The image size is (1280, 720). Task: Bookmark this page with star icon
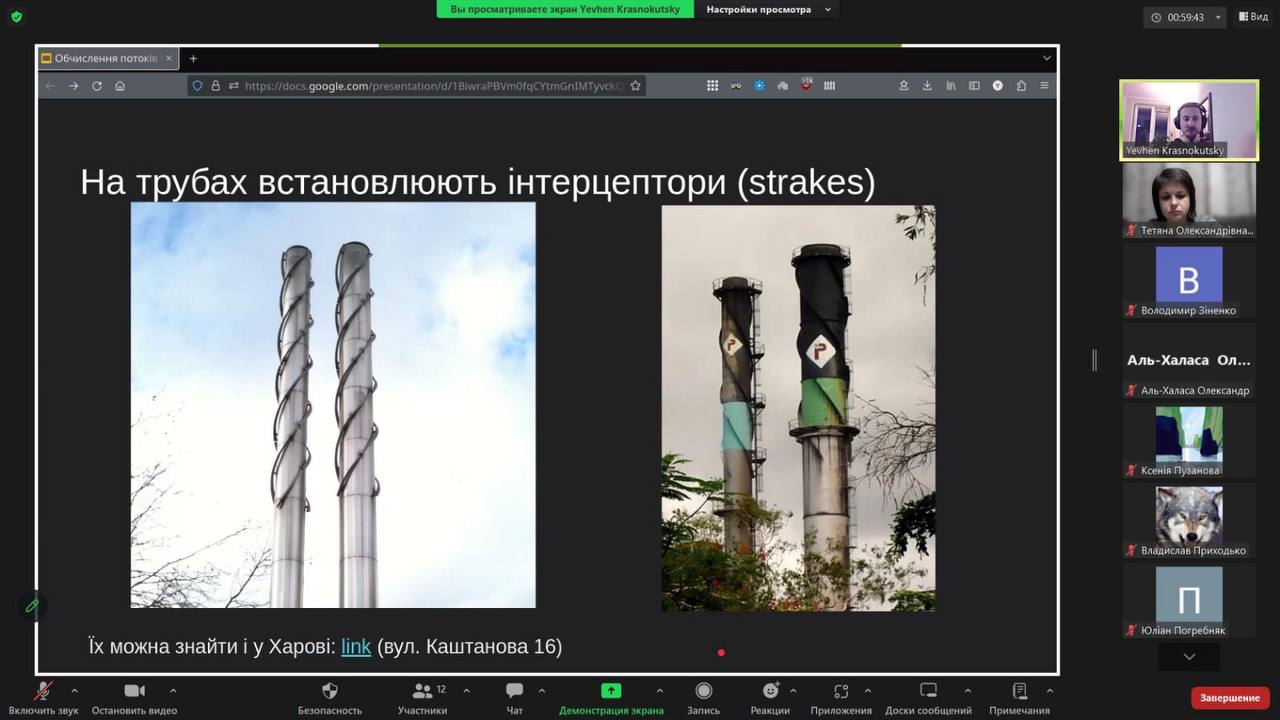[x=635, y=86]
